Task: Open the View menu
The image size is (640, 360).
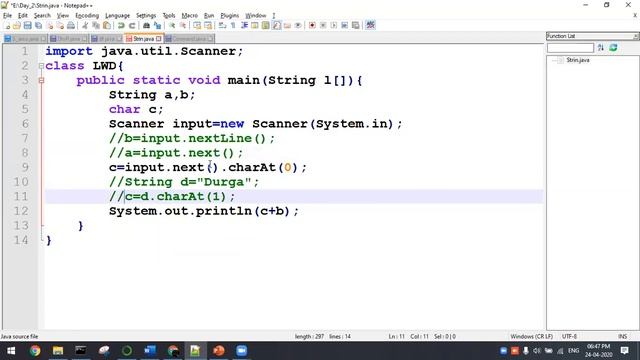Action: [x=62, y=16]
